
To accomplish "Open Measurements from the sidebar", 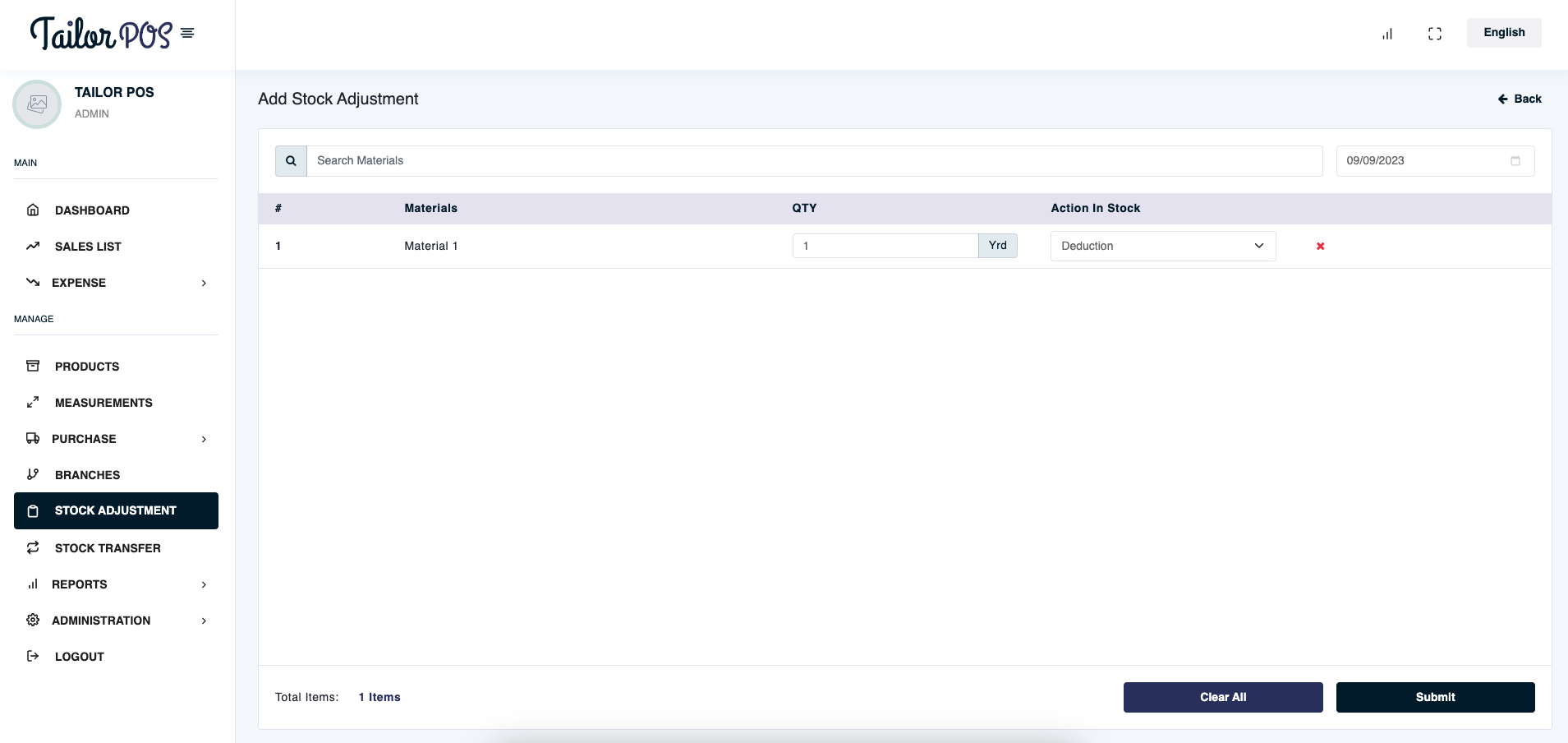I will point(103,403).
